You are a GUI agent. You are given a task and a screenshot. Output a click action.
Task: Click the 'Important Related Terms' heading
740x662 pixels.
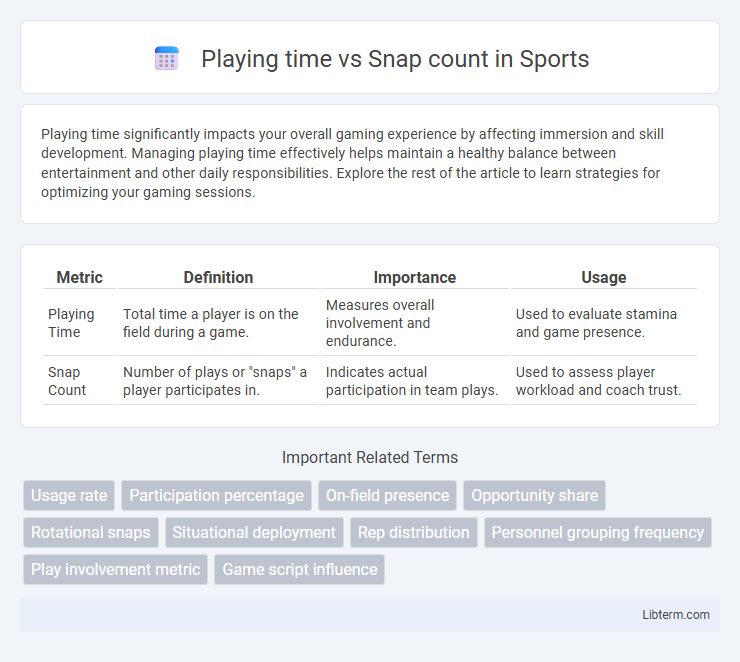370,457
